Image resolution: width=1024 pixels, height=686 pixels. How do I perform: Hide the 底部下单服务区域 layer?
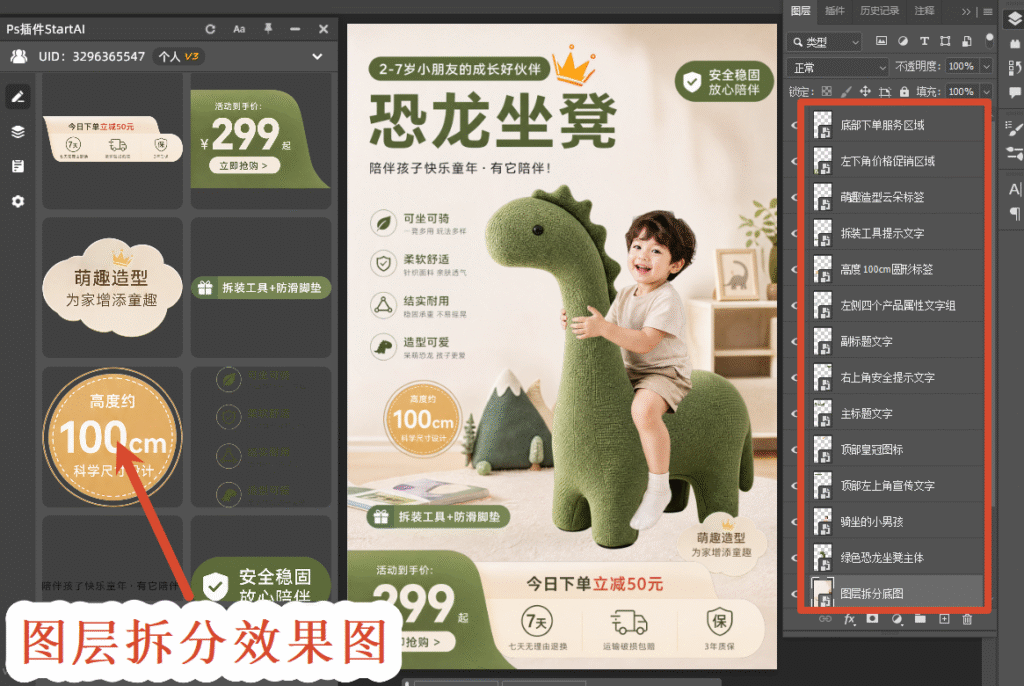(x=794, y=125)
